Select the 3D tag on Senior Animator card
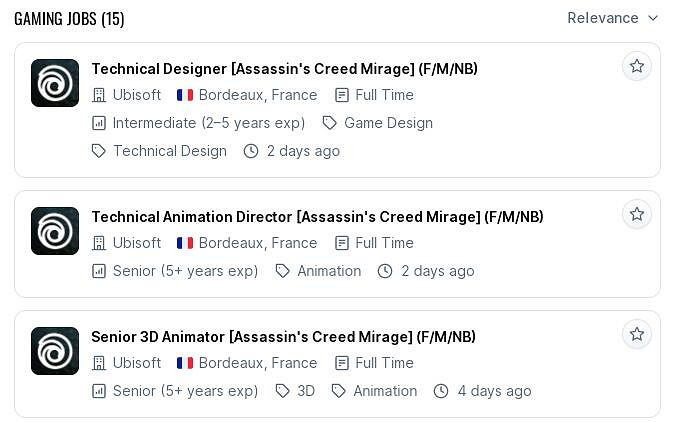The image size is (675, 422). pos(305,391)
